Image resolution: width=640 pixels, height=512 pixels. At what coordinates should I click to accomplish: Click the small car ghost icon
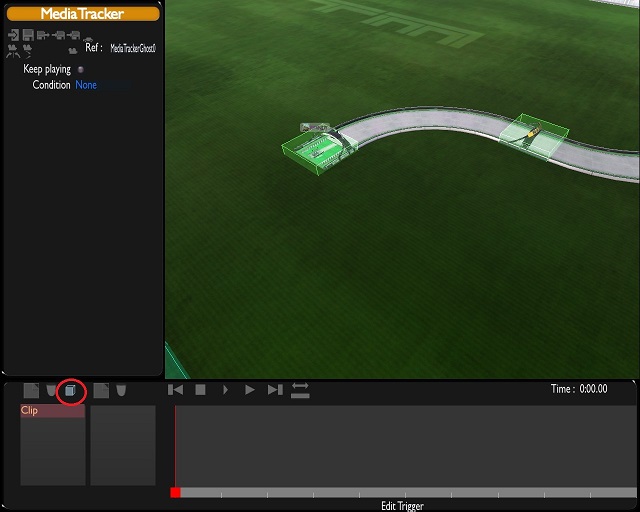tap(88, 39)
